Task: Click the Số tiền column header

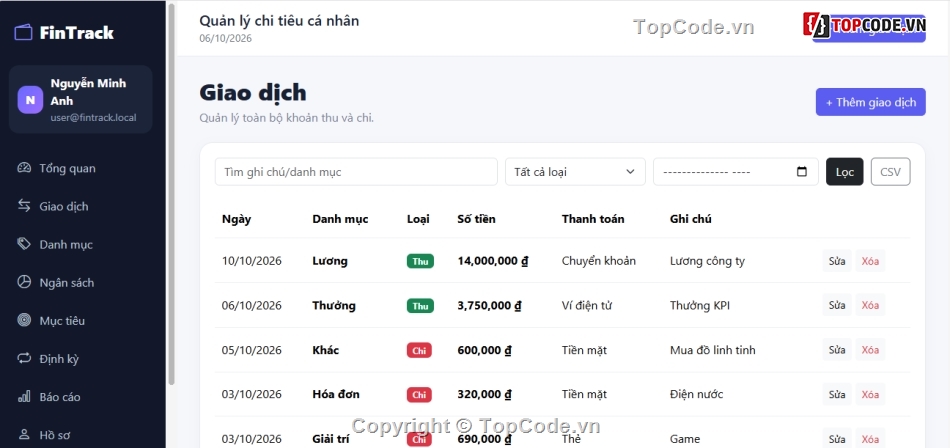Action: click(x=476, y=219)
